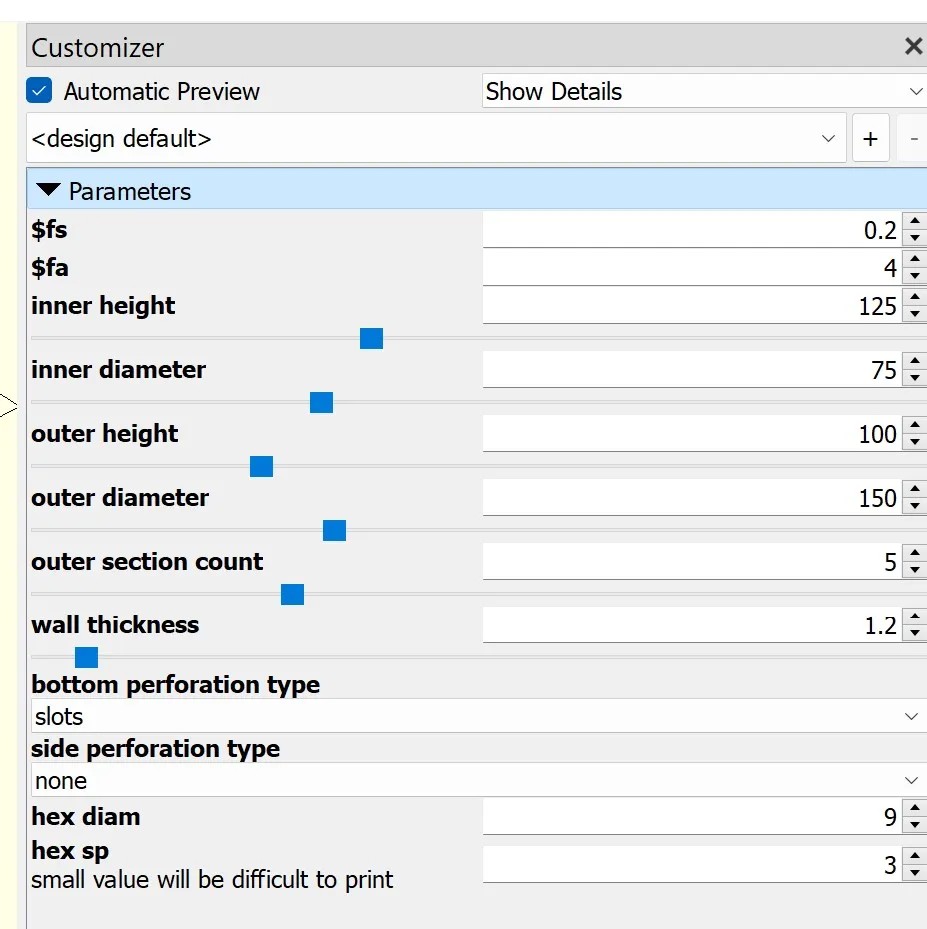927x929 pixels.
Task: Decrease the $fa value with down arrow
Action: point(914,276)
